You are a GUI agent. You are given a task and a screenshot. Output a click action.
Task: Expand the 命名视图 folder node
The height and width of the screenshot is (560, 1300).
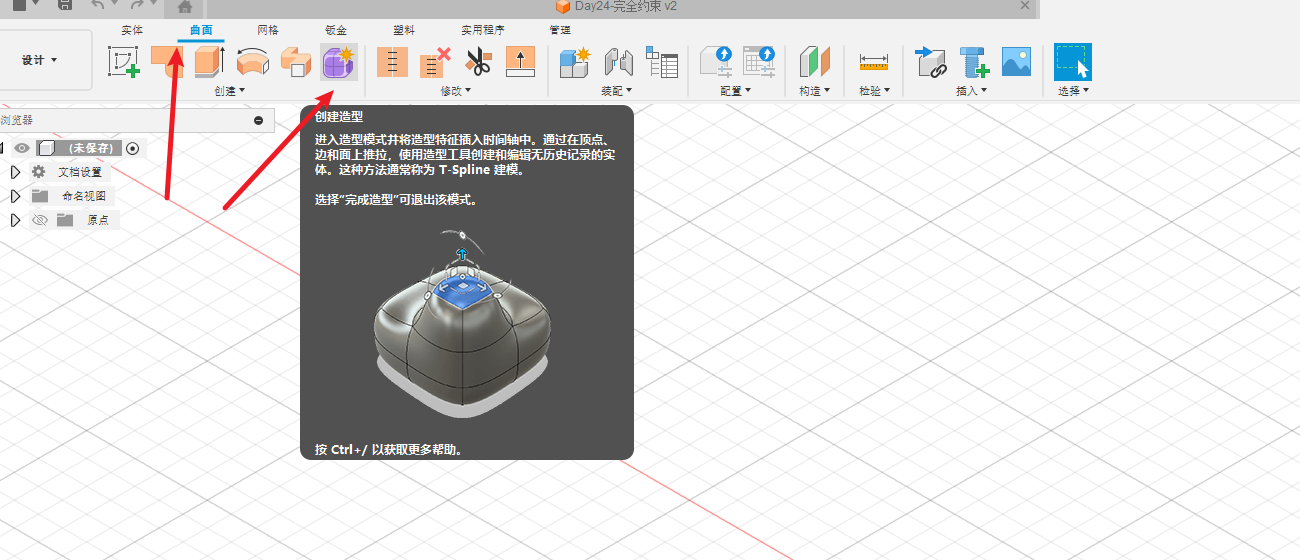(15, 196)
